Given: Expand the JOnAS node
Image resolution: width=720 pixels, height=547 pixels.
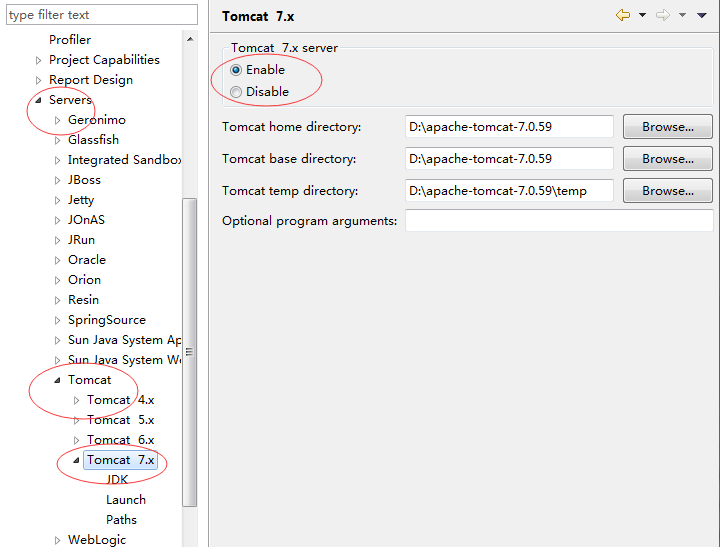Looking at the screenshot, I should [x=57, y=220].
